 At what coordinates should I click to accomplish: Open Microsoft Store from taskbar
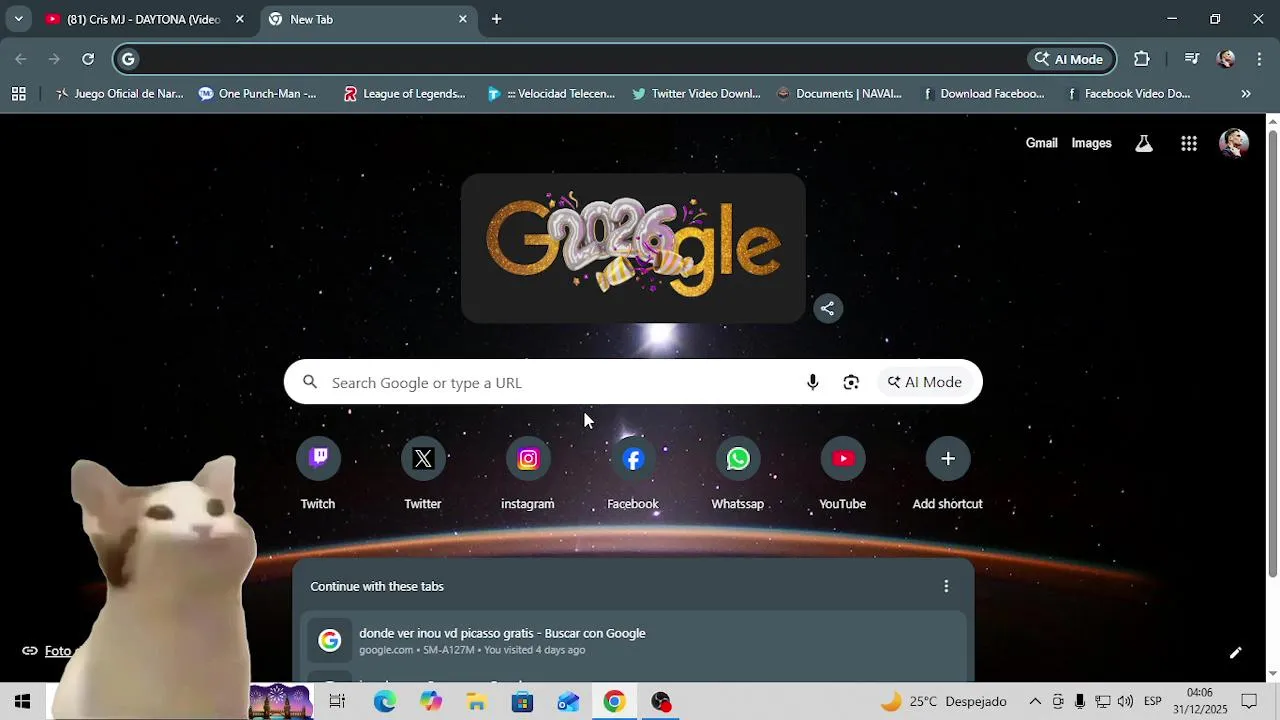(522, 701)
